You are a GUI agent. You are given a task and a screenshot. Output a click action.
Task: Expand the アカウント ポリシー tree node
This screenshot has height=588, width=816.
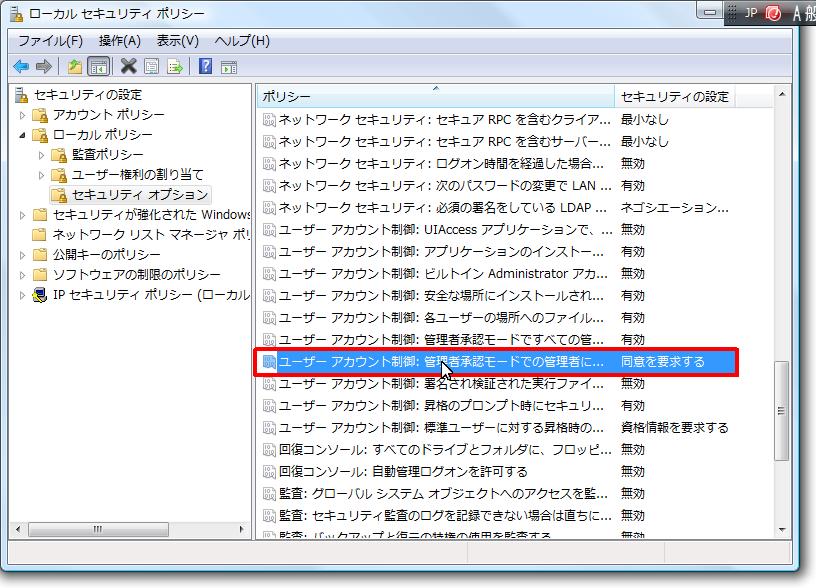tap(23, 115)
